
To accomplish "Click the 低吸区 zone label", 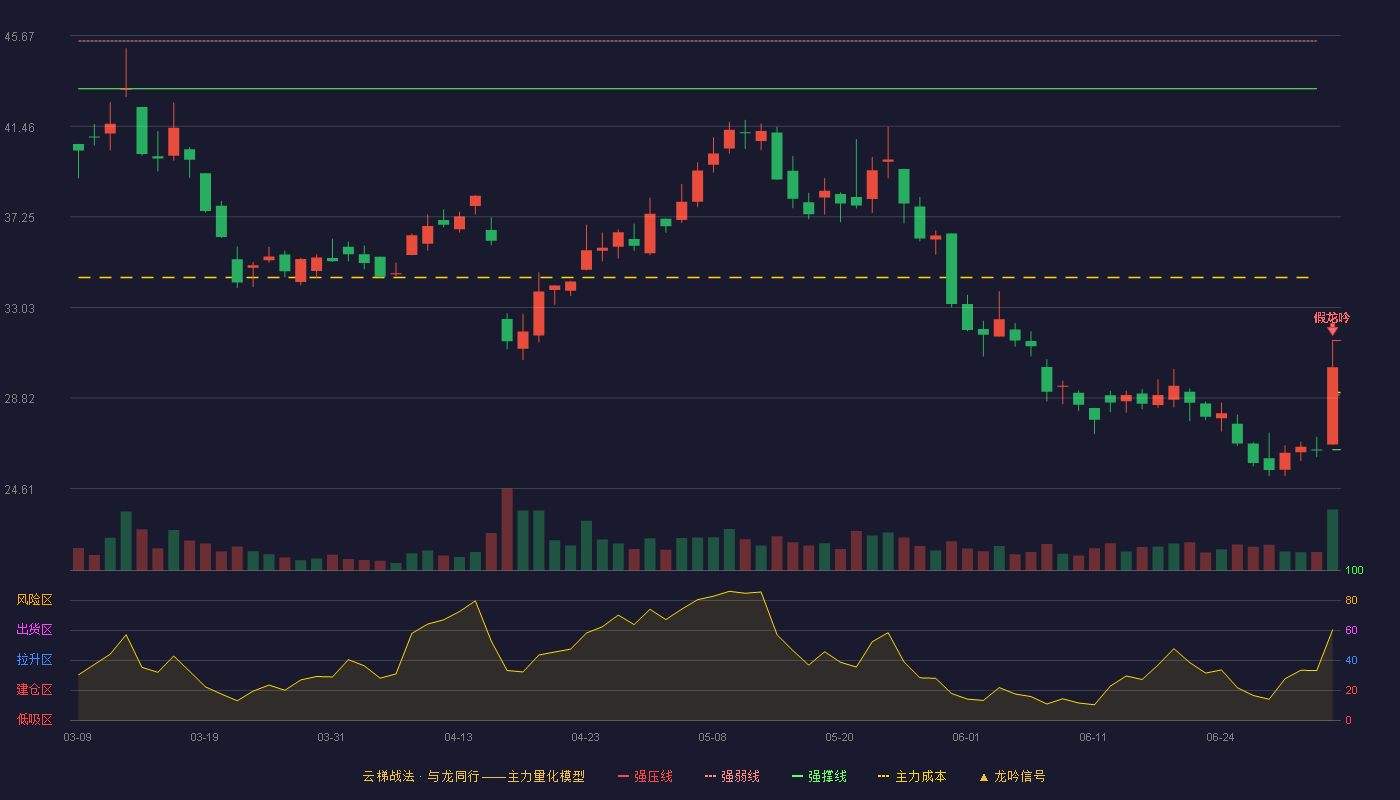I will pos(34,719).
